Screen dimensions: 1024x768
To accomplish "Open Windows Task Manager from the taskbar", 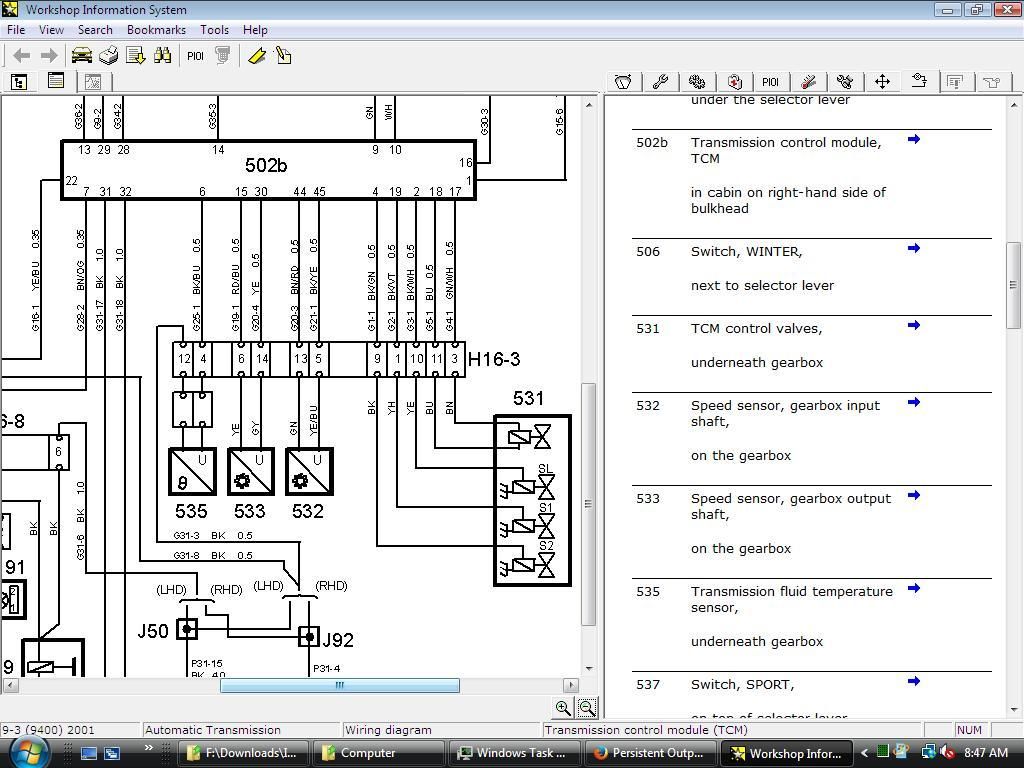I will [x=513, y=751].
